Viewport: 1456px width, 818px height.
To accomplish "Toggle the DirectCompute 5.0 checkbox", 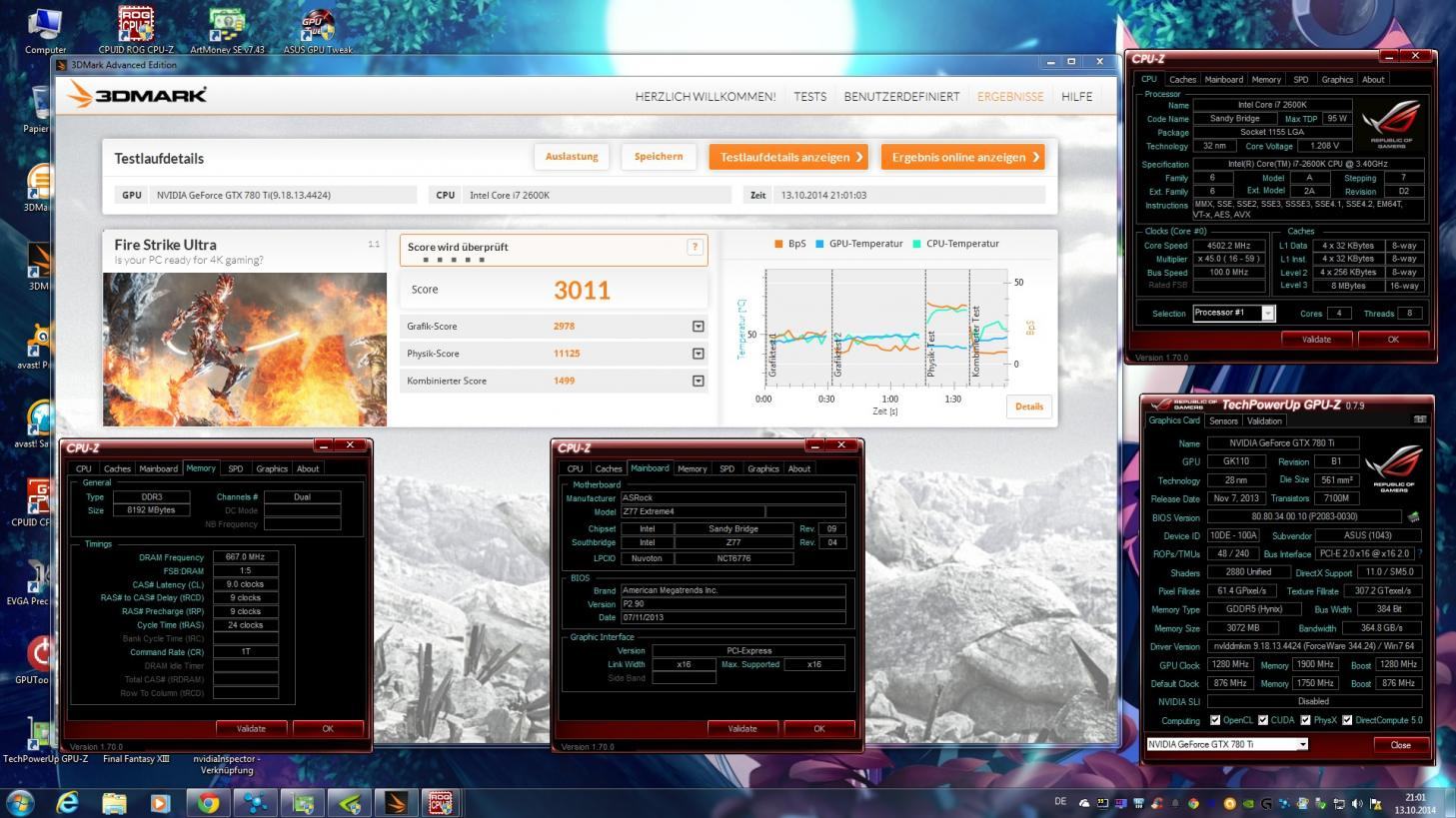I will (x=1347, y=720).
